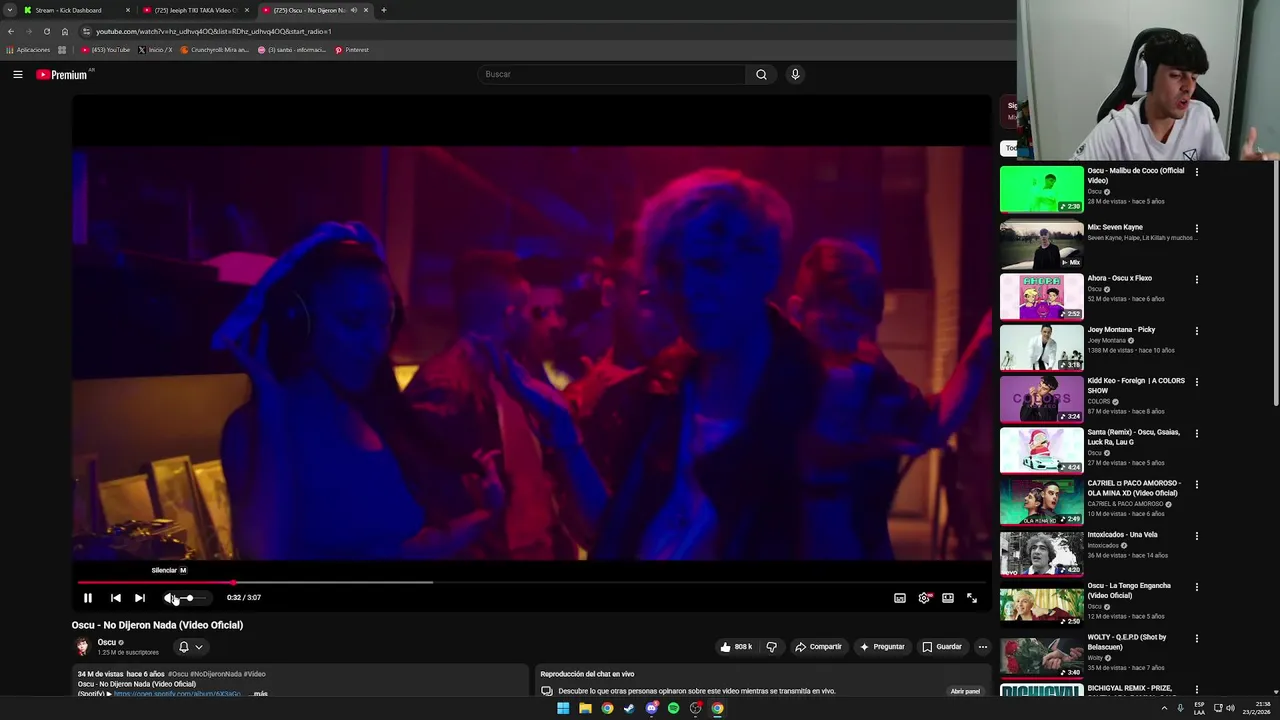This screenshot has height=720, width=1280.
Task: Toggle subtitles in the player
Action: pos(900,598)
